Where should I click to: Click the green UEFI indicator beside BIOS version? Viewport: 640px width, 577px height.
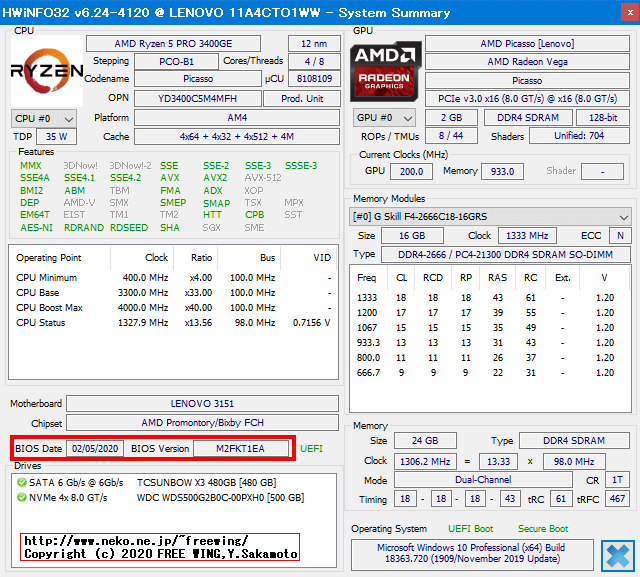(x=311, y=448)
